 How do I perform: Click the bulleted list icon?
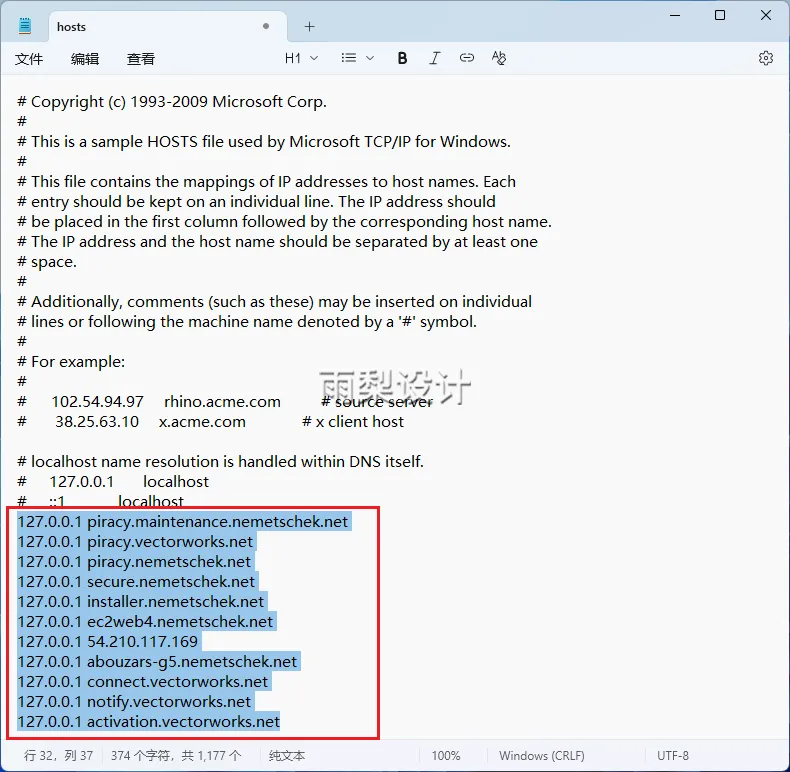coord(349,58)
